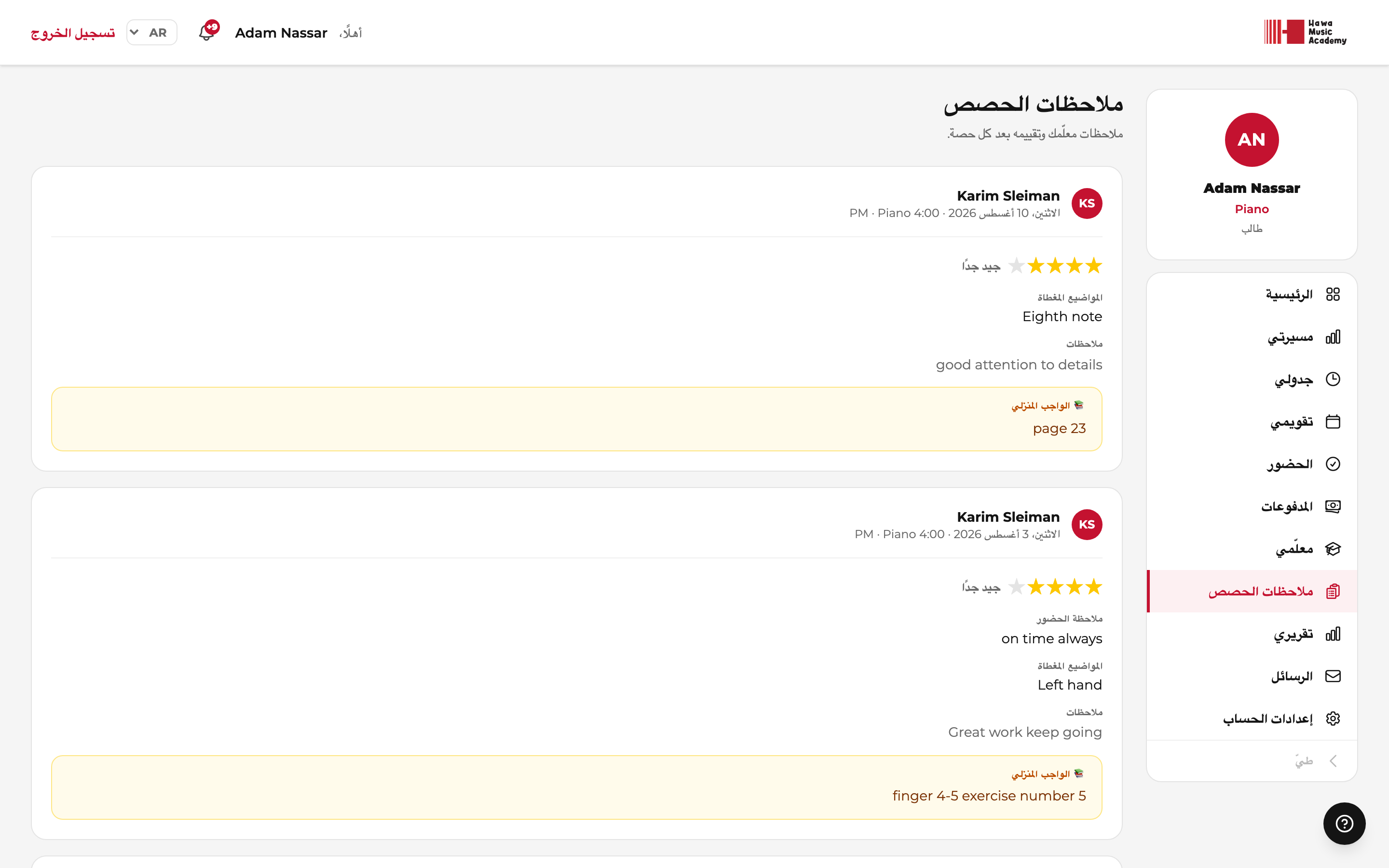The width and height of the screenshot is (1389, 868).
Task: Open الرسائل from the sidebar
Action: click(1251, 676)
